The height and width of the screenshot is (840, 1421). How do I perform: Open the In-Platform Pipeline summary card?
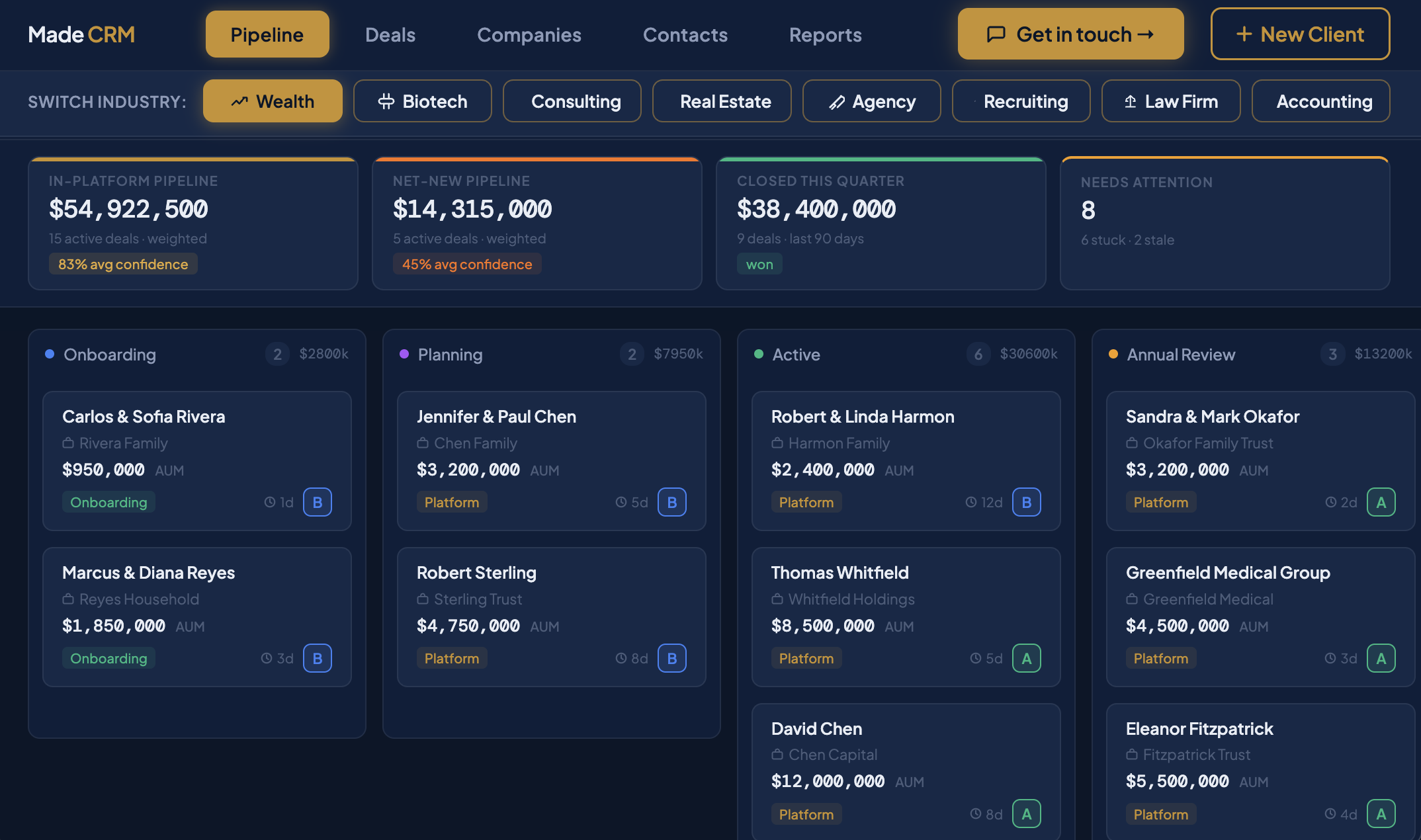pyautogui.click(x=193, y=224)
